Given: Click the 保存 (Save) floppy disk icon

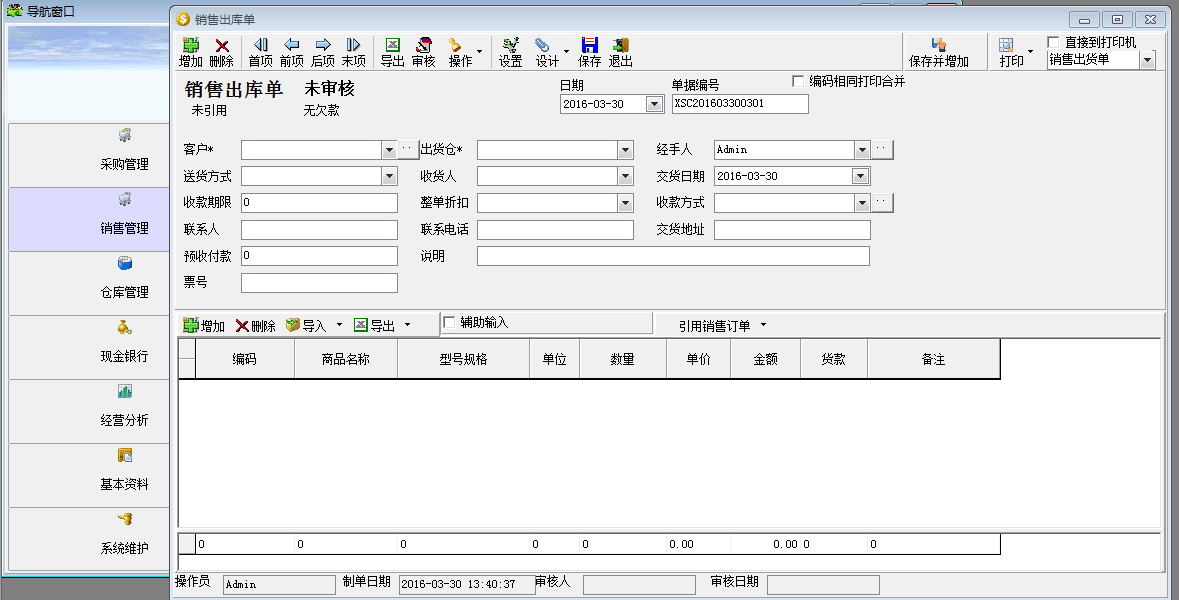Looking at the screenshot, I should click(589, 52).
